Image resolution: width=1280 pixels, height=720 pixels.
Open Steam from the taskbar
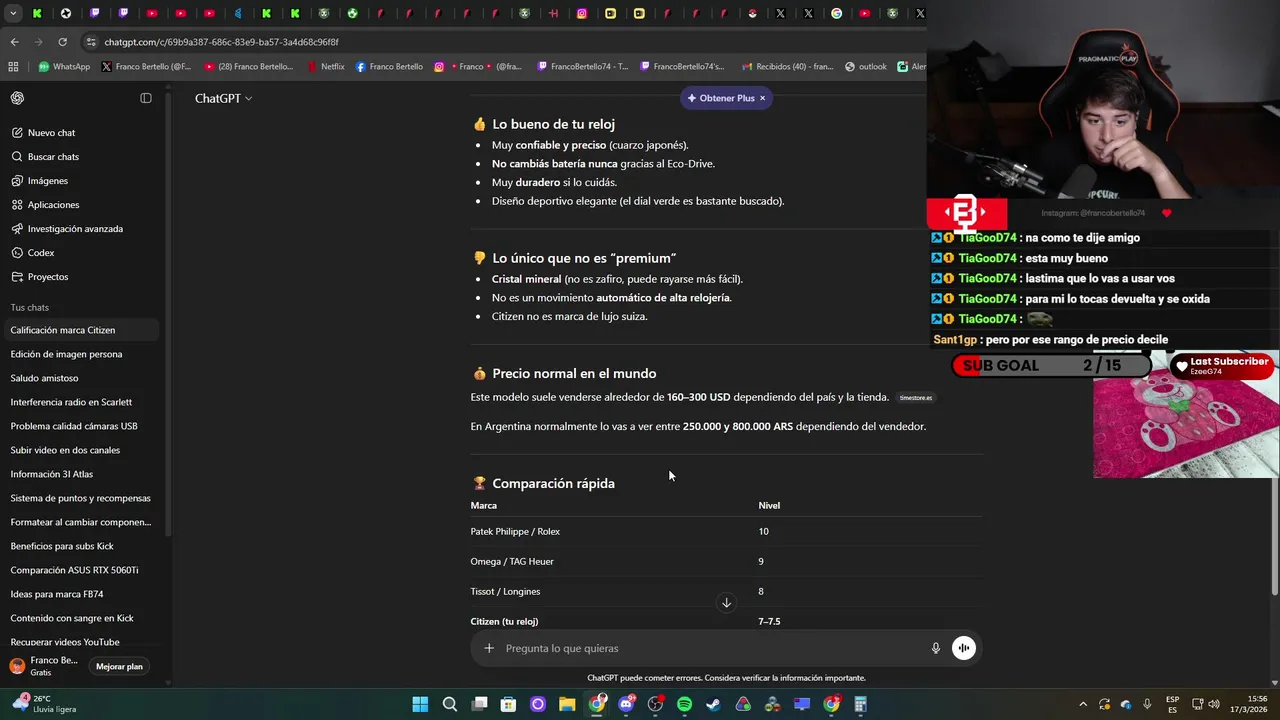(x=713, y=704)
